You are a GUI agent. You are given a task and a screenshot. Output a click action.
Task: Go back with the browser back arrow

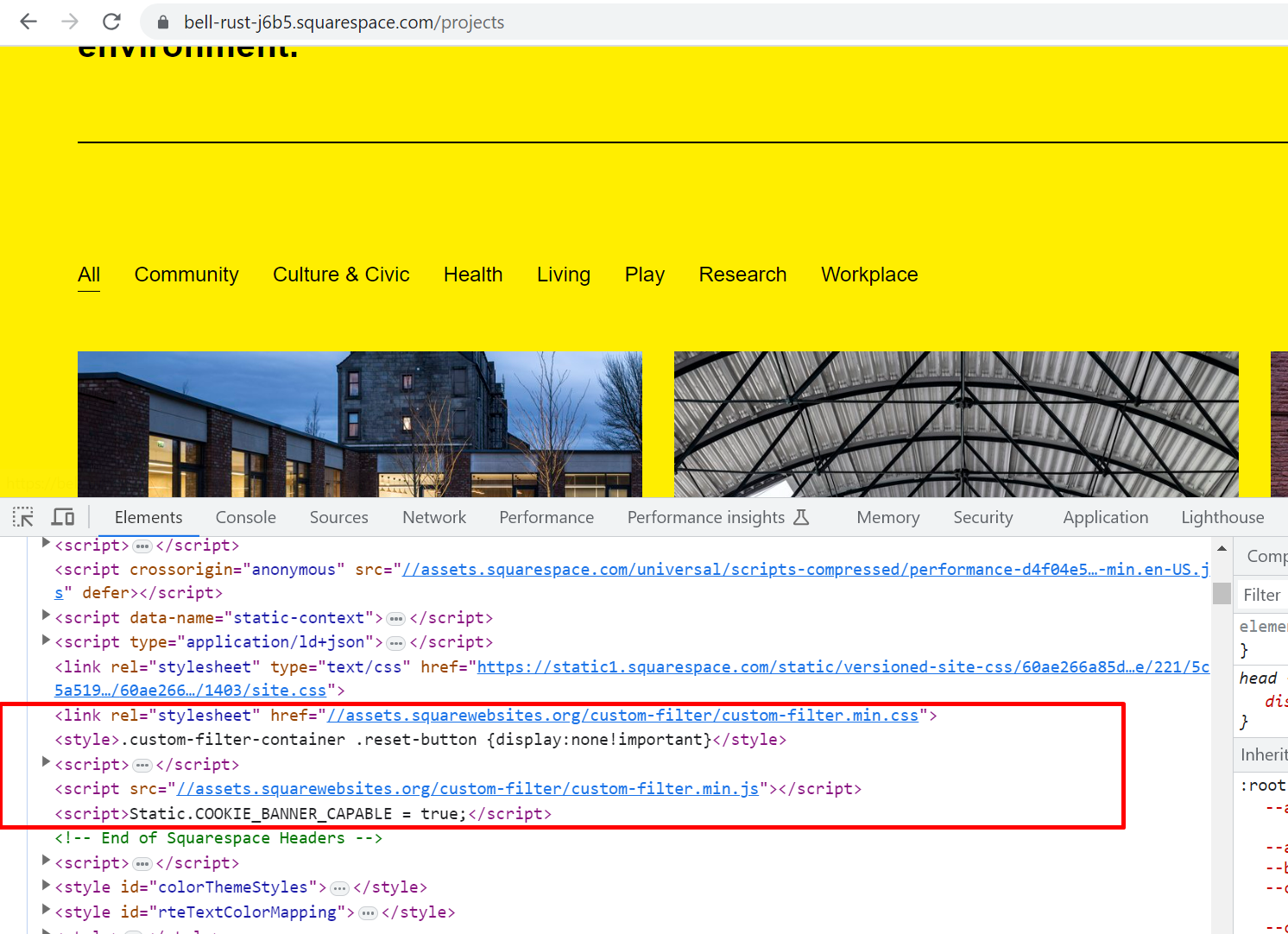coord(28,22)
